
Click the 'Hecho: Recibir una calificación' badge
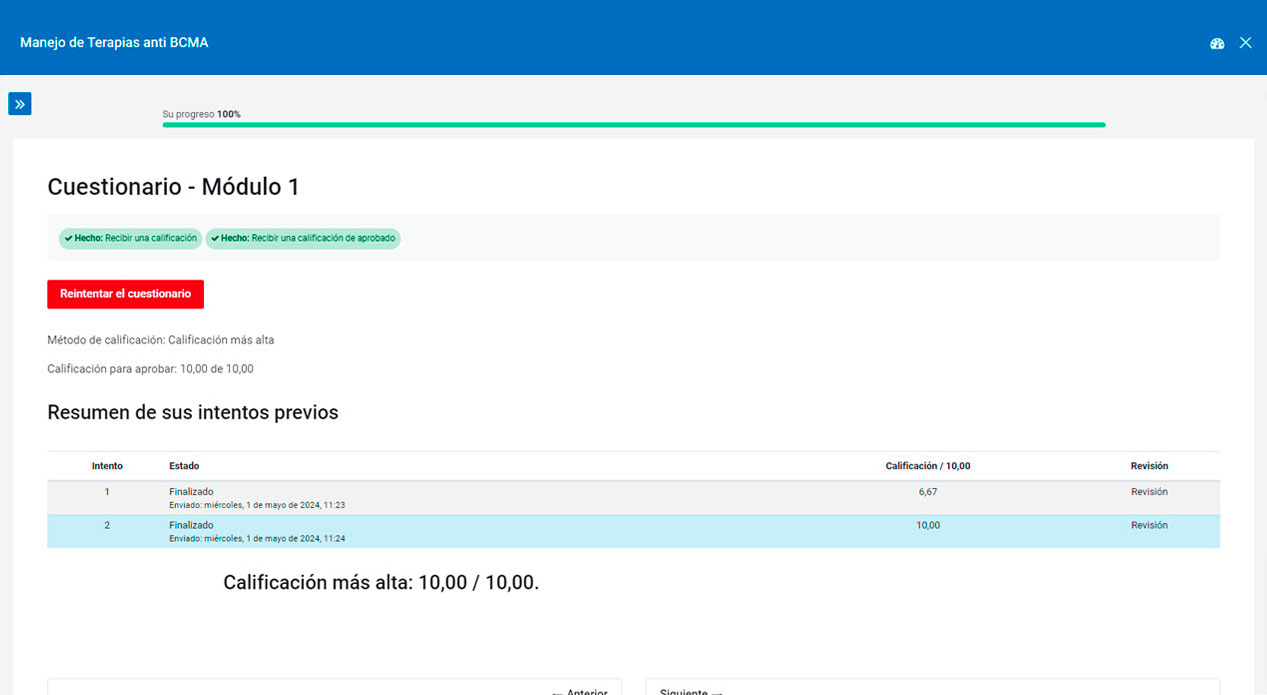coord(130,239)
